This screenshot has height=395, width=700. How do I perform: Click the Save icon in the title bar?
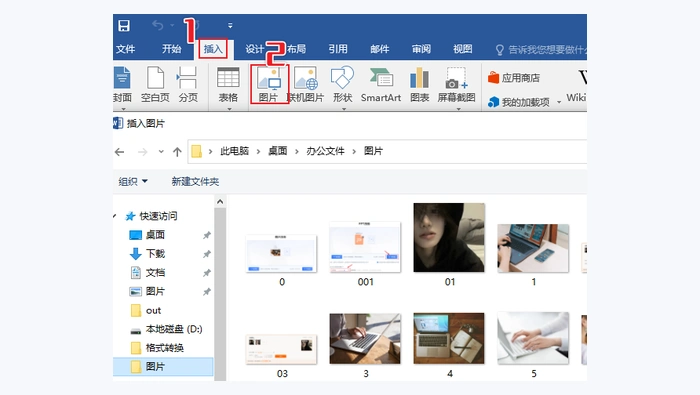[x=124, y=25]
